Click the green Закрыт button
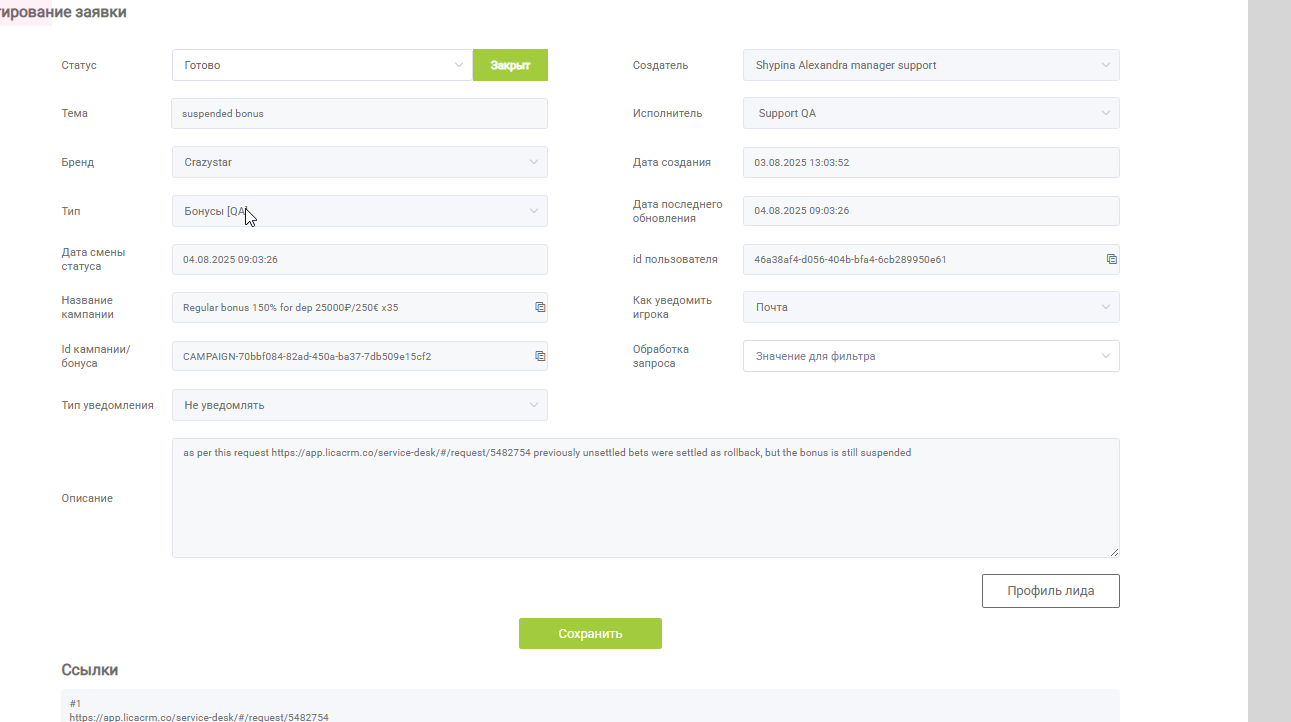This screenshot has width=1291, height=722. (510, 65)
